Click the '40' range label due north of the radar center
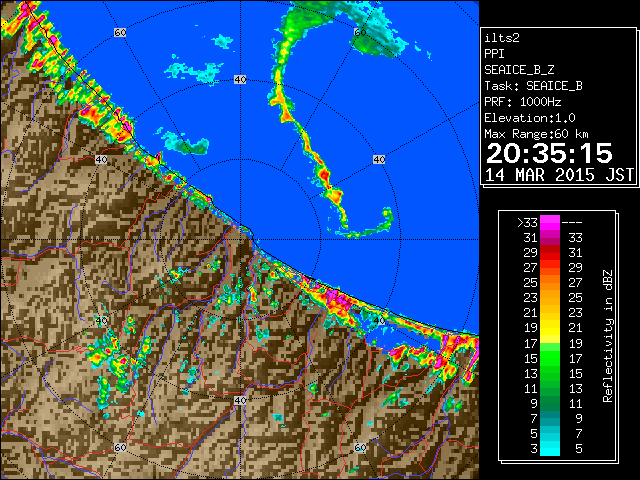 [240, 80]
